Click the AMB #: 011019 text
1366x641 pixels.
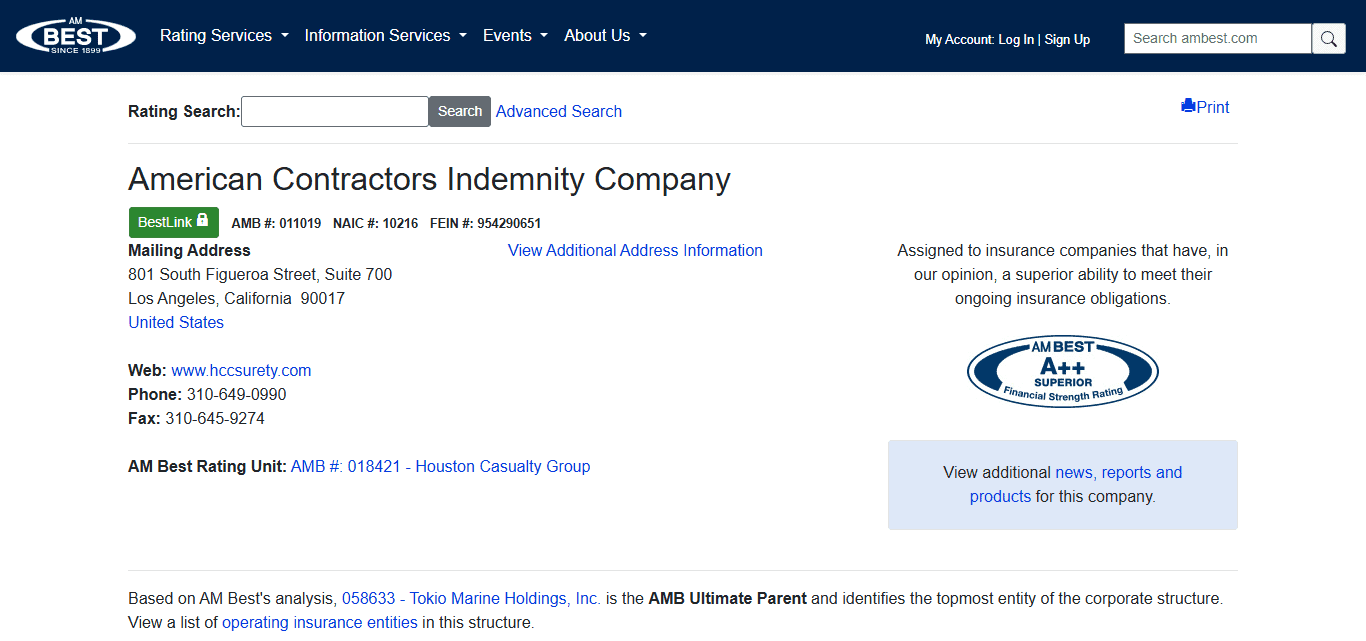tap(276, 224)
